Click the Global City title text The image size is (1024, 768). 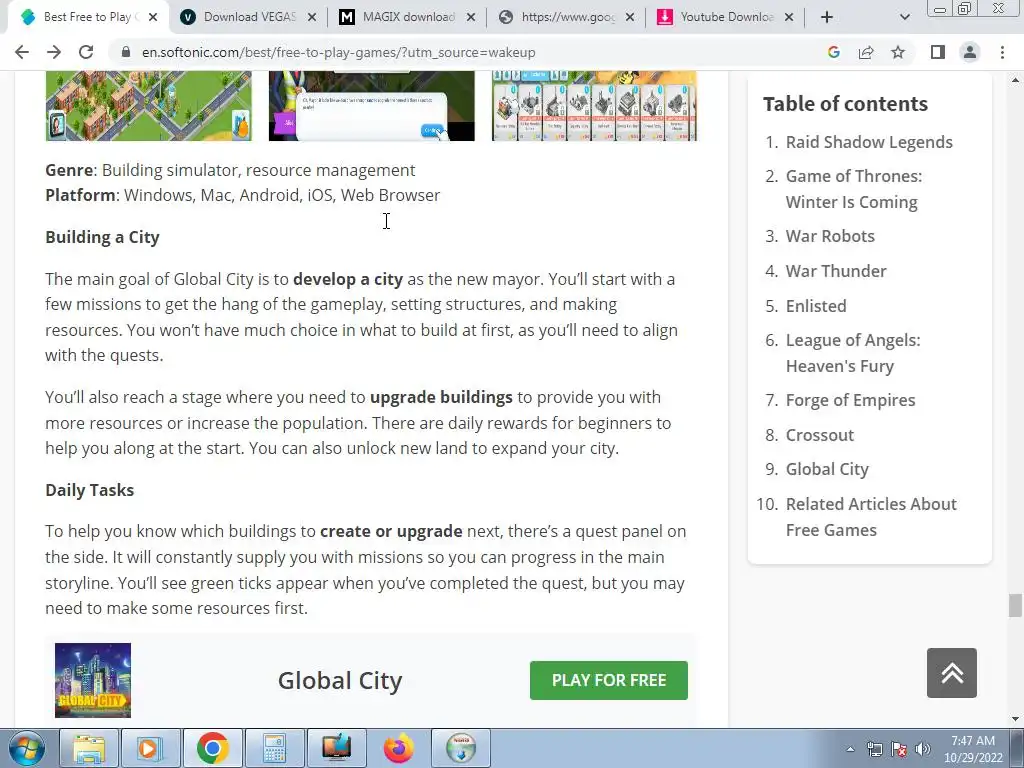340,680
